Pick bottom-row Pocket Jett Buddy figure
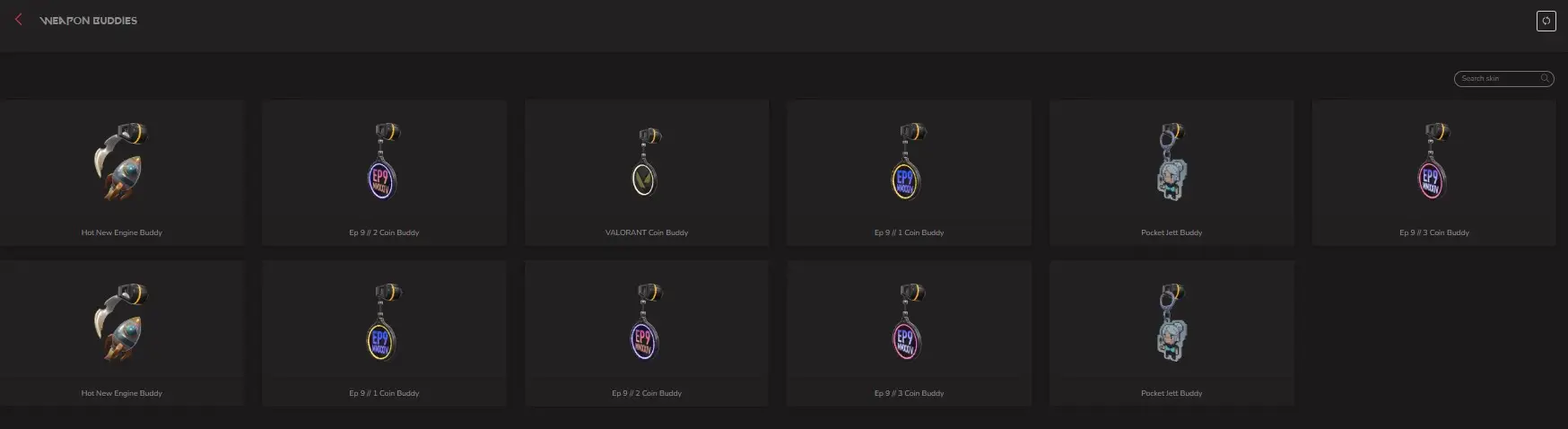This screenshot has height=429, width=1568. point(1172,323)
